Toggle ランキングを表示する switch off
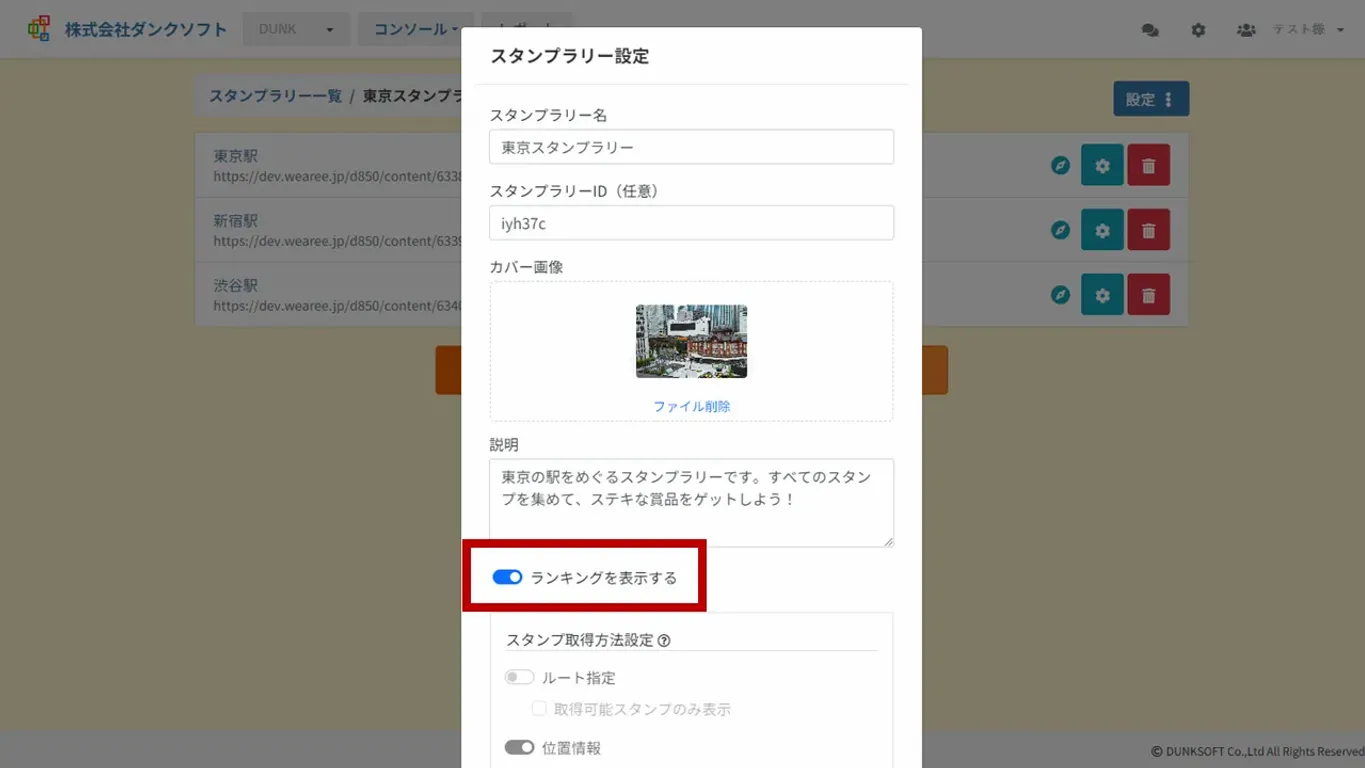This screenshot has width=1365, height=768. 507,578
